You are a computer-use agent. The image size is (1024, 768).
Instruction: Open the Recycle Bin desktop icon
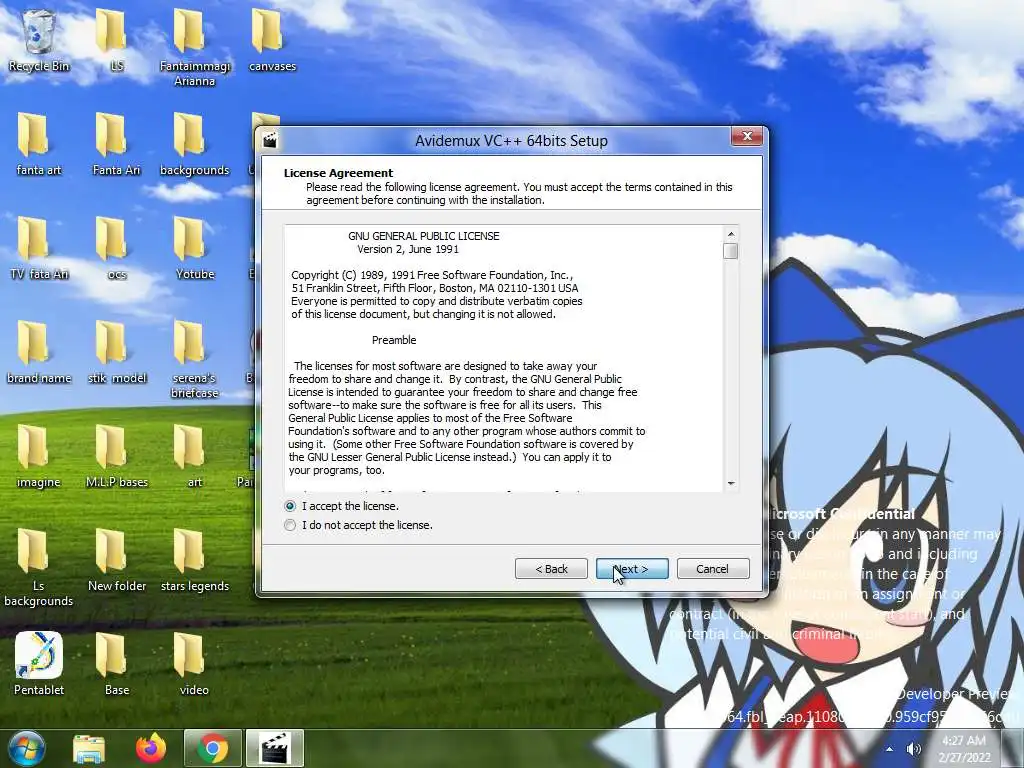click(39, 39)
